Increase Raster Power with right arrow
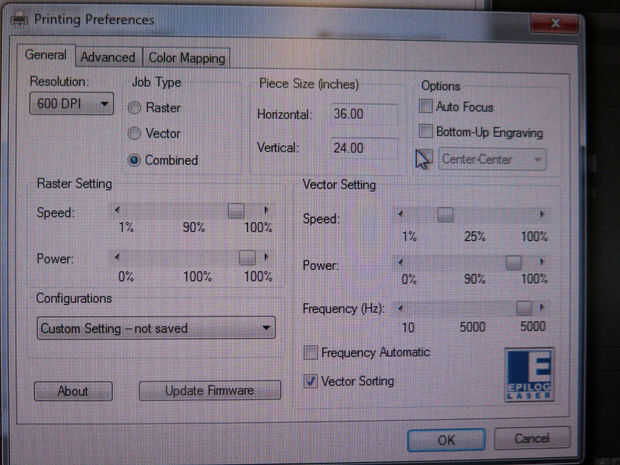The image size is (620, 465). [x=266, y=257]
